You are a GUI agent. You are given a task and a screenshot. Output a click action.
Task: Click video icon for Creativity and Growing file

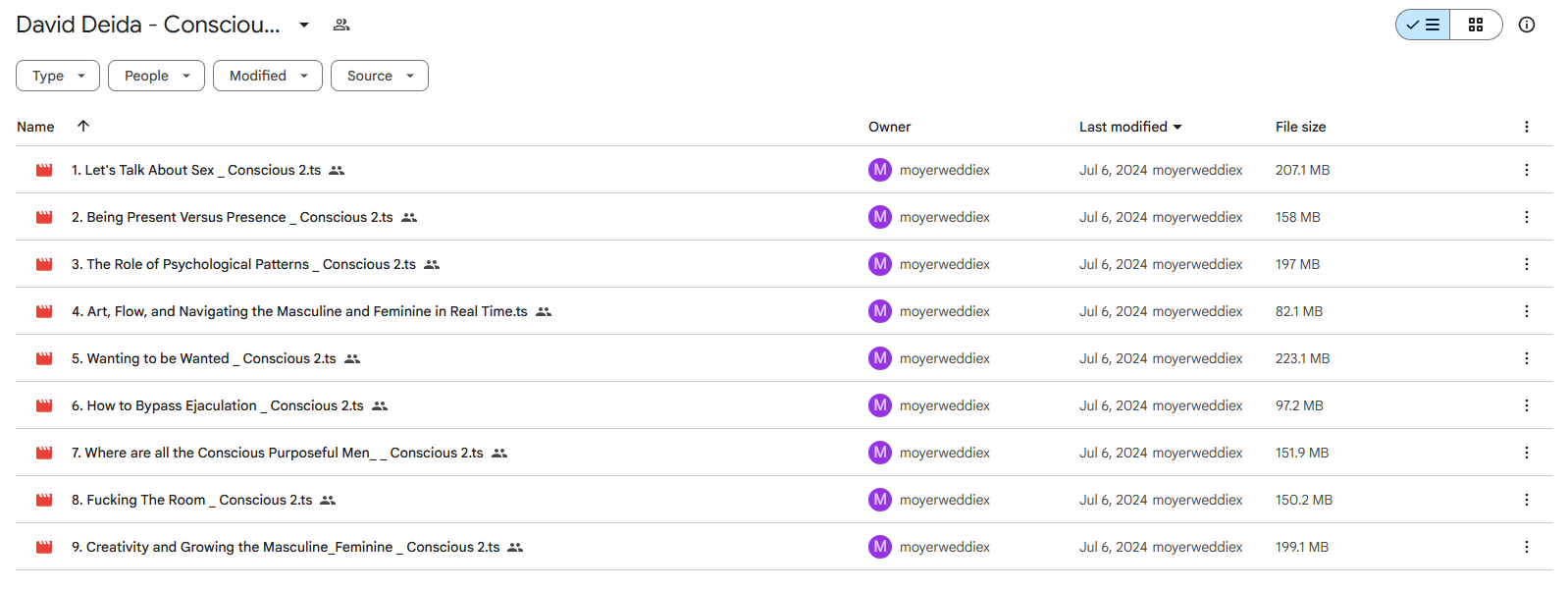click(44, 547)
